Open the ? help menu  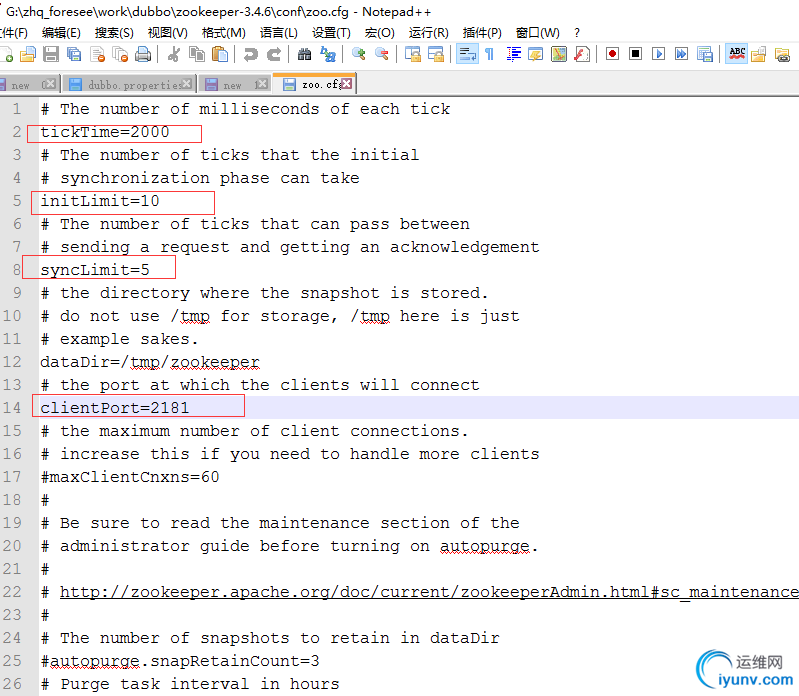click(x=577, y=33)
